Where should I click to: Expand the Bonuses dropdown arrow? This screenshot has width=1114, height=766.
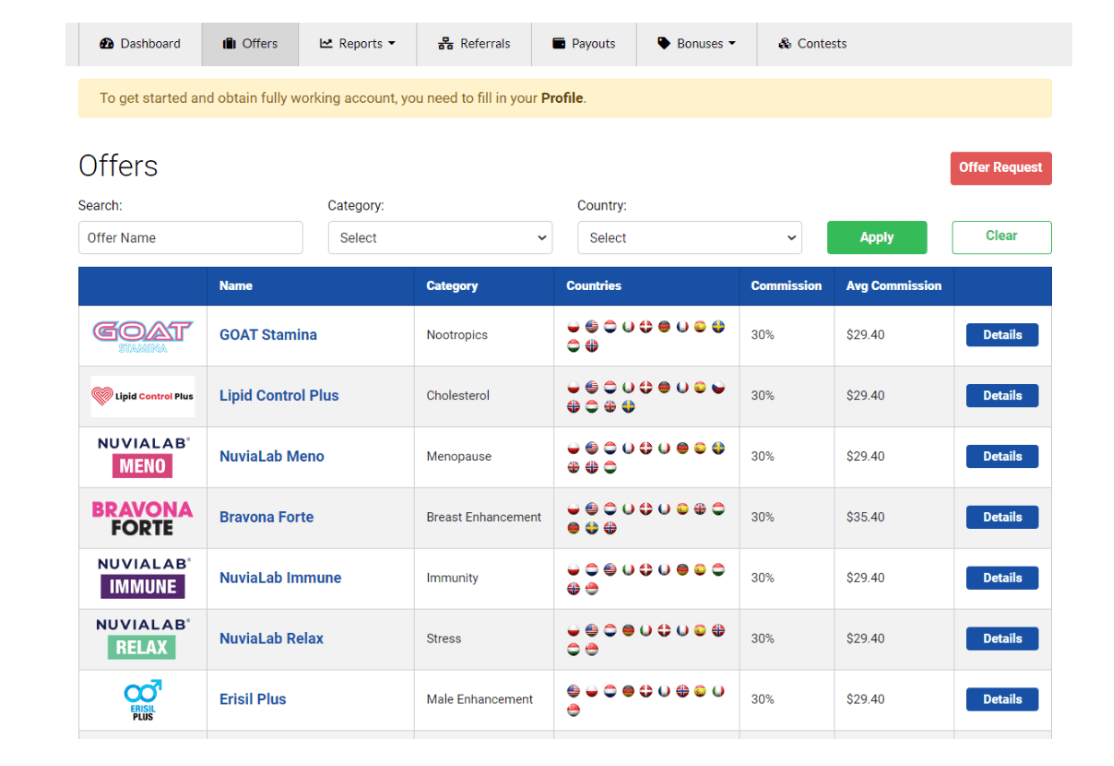click(x=732, y=44)
